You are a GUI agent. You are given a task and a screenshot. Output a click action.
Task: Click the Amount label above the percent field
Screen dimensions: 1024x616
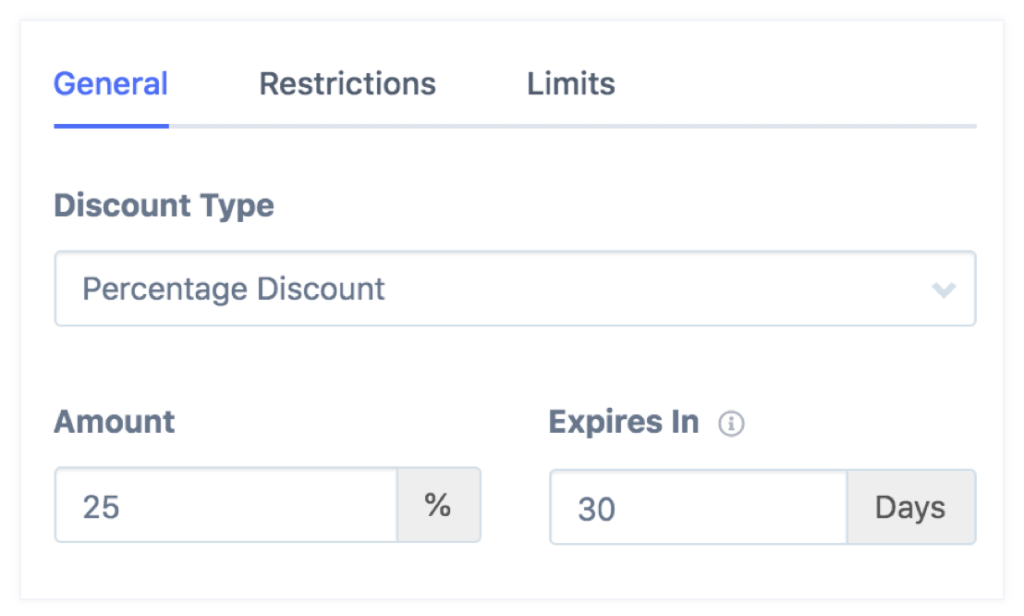pos(114,422)
